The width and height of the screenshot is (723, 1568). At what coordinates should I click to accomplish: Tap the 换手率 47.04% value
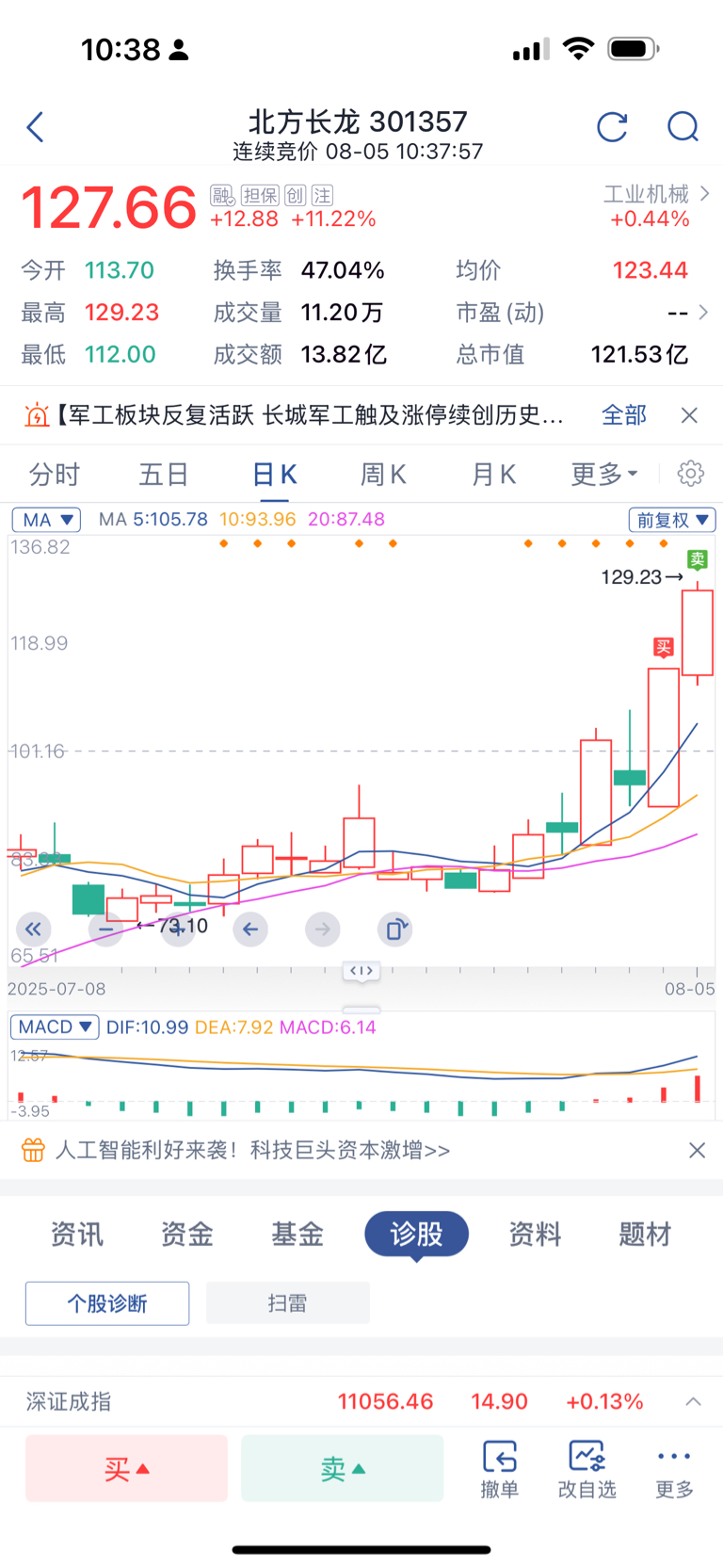click(x=343, y=270)
